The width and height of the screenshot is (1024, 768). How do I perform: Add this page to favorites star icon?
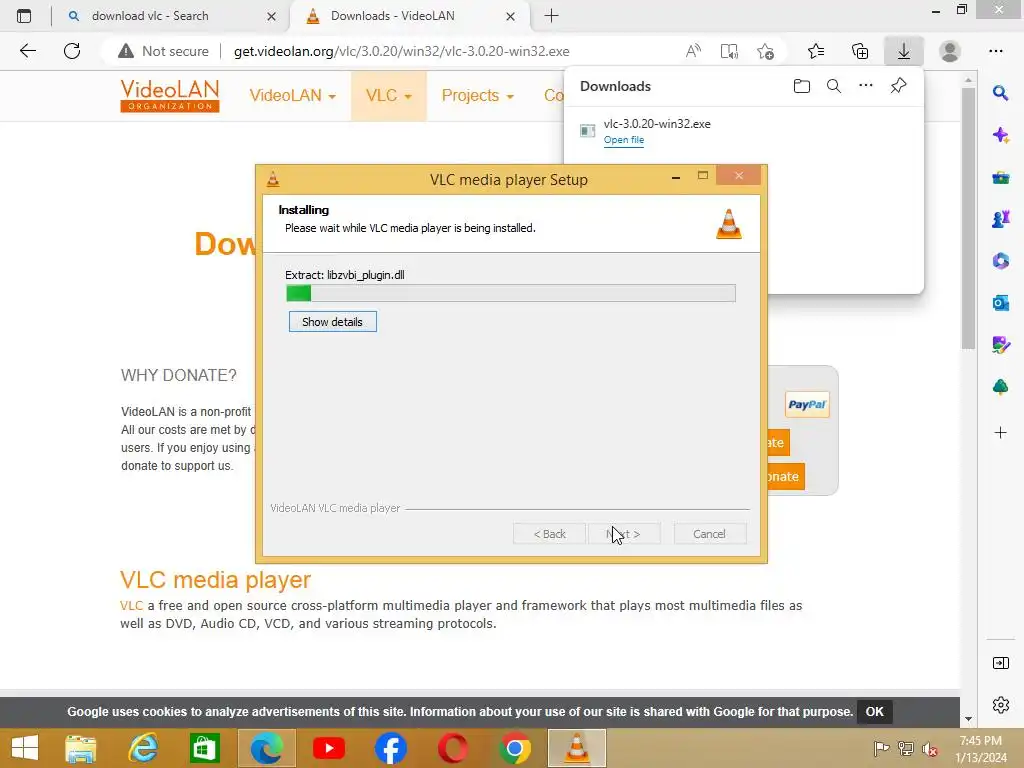pos(765,51)
